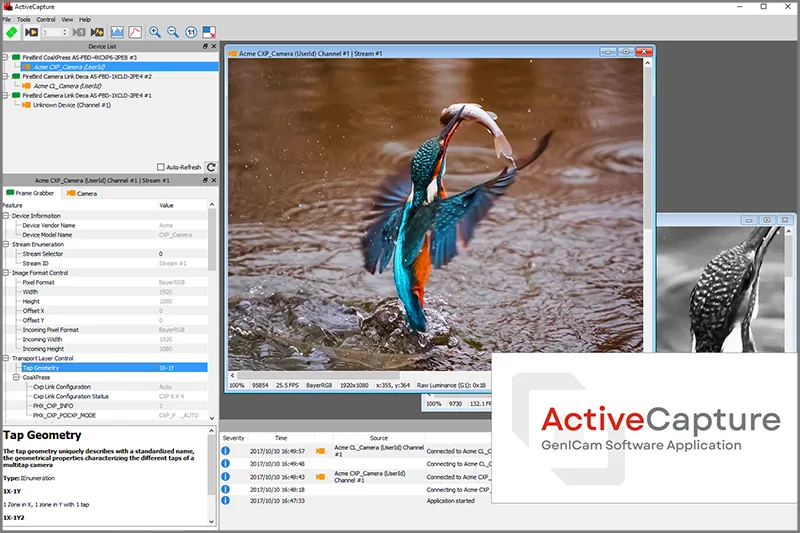Screen dimensions: 800x533
Task: Click the kingfisher image in stream window
Action: (x=436, y=214)
